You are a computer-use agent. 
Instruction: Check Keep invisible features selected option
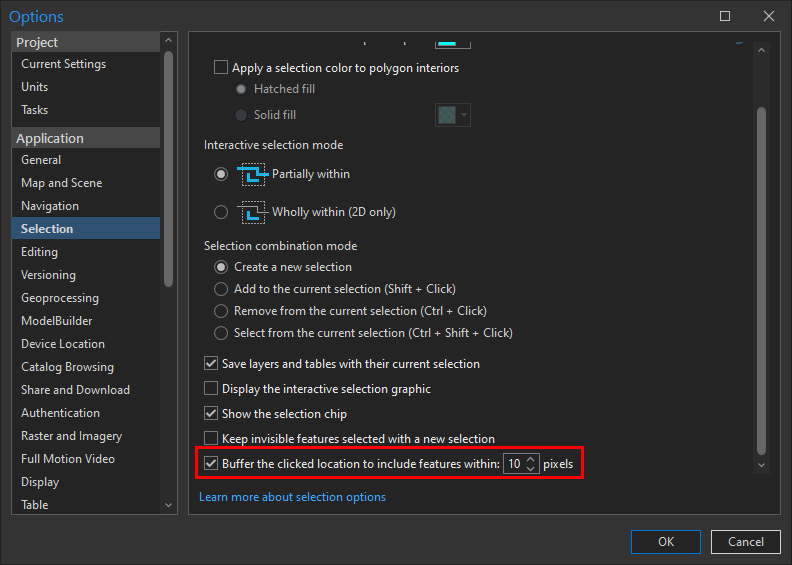coord(211,438)
